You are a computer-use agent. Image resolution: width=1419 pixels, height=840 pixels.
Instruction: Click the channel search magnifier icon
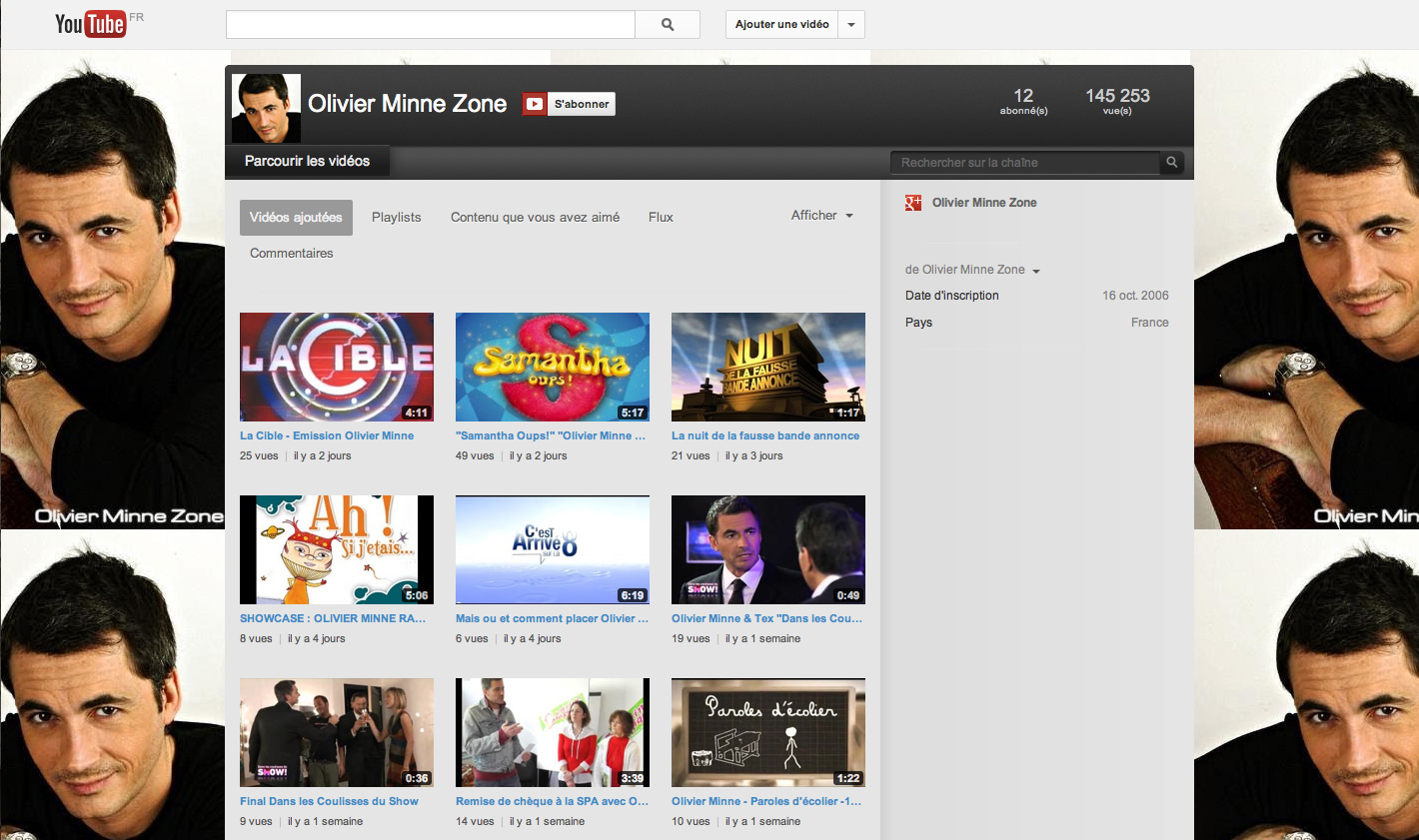tap(1172, 162)
